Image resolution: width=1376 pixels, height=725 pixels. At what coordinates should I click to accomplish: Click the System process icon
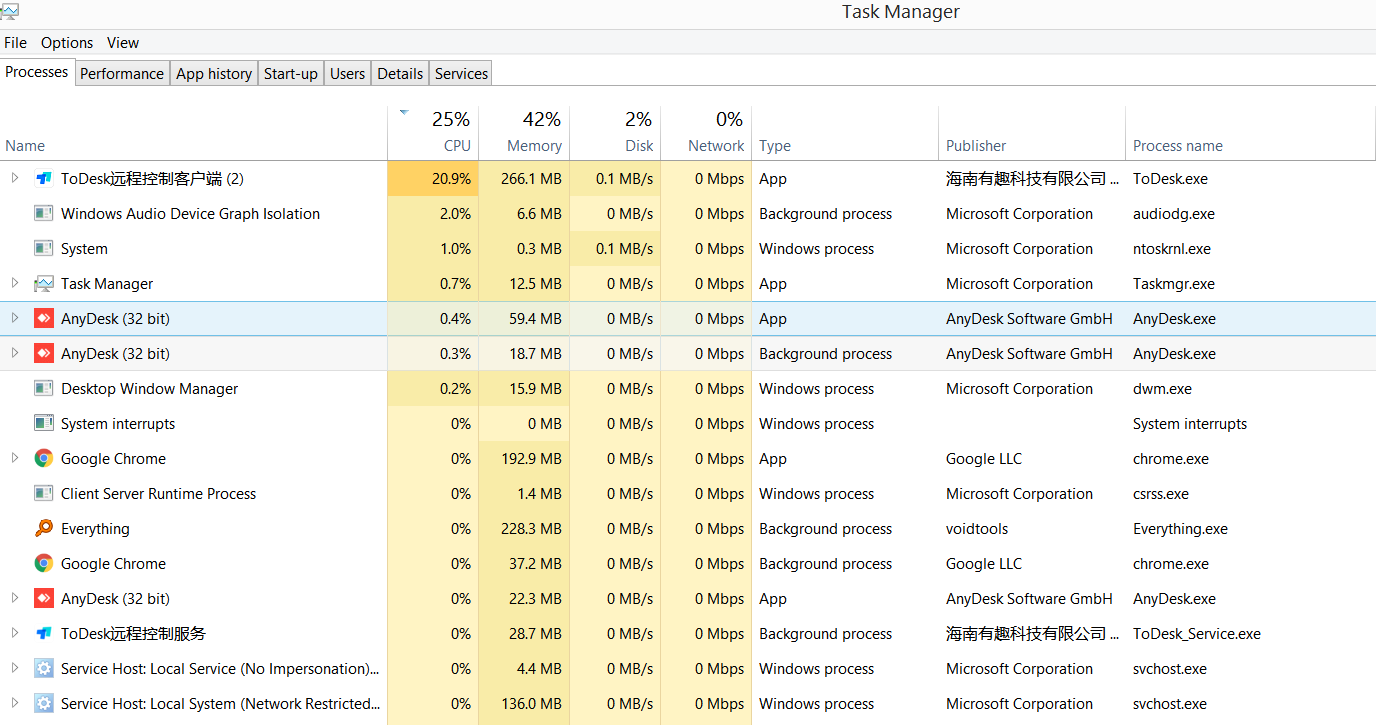[x=43, y=249]
